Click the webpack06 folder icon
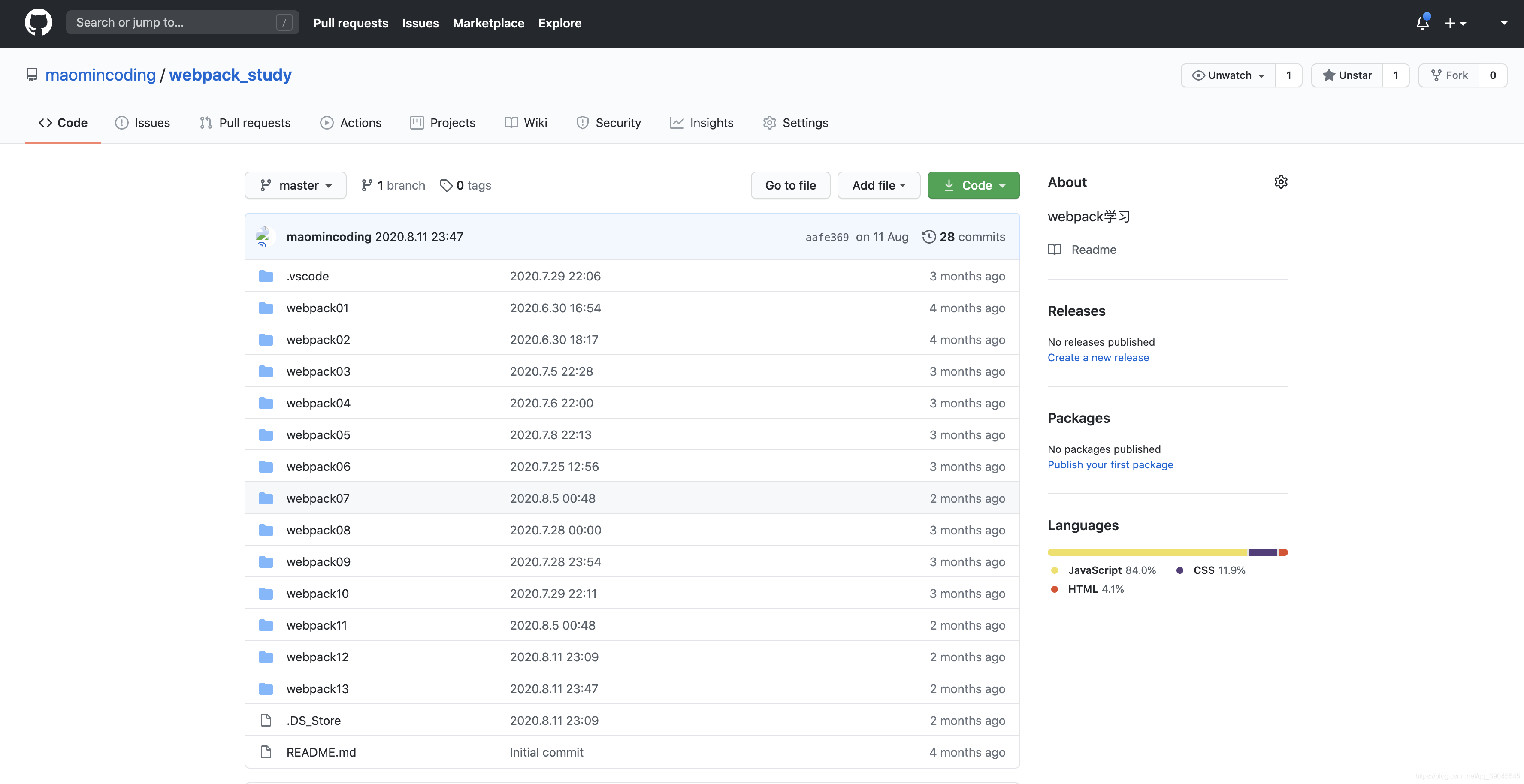 pos(266,467)
